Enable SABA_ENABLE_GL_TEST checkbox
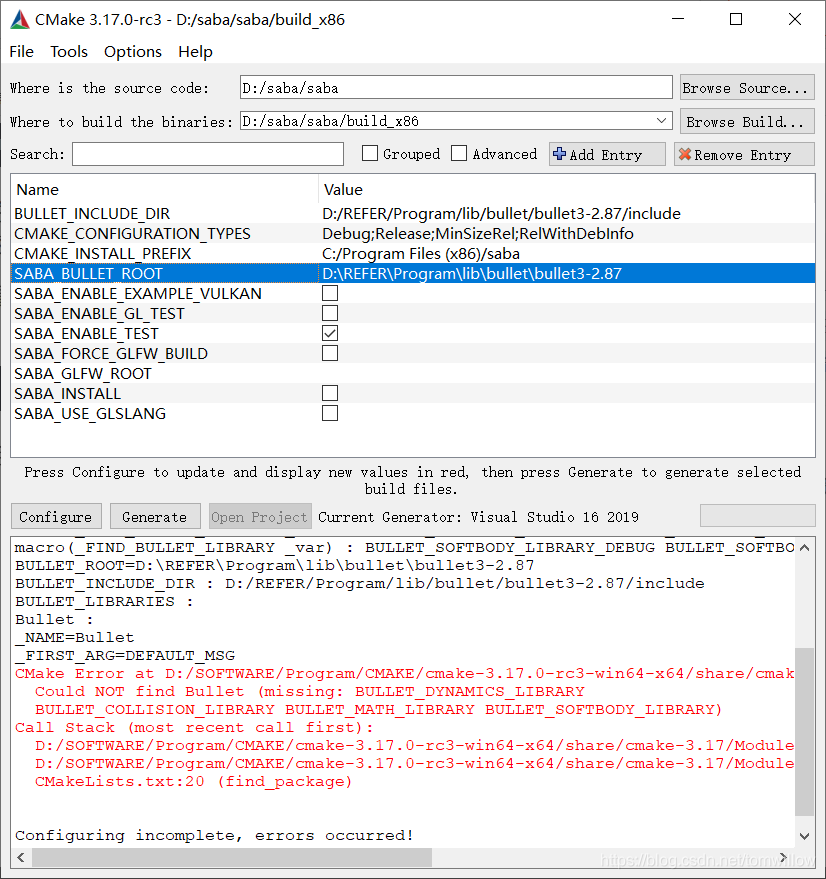Viewport: 826px width, 879px height. (x=330, y=313)
